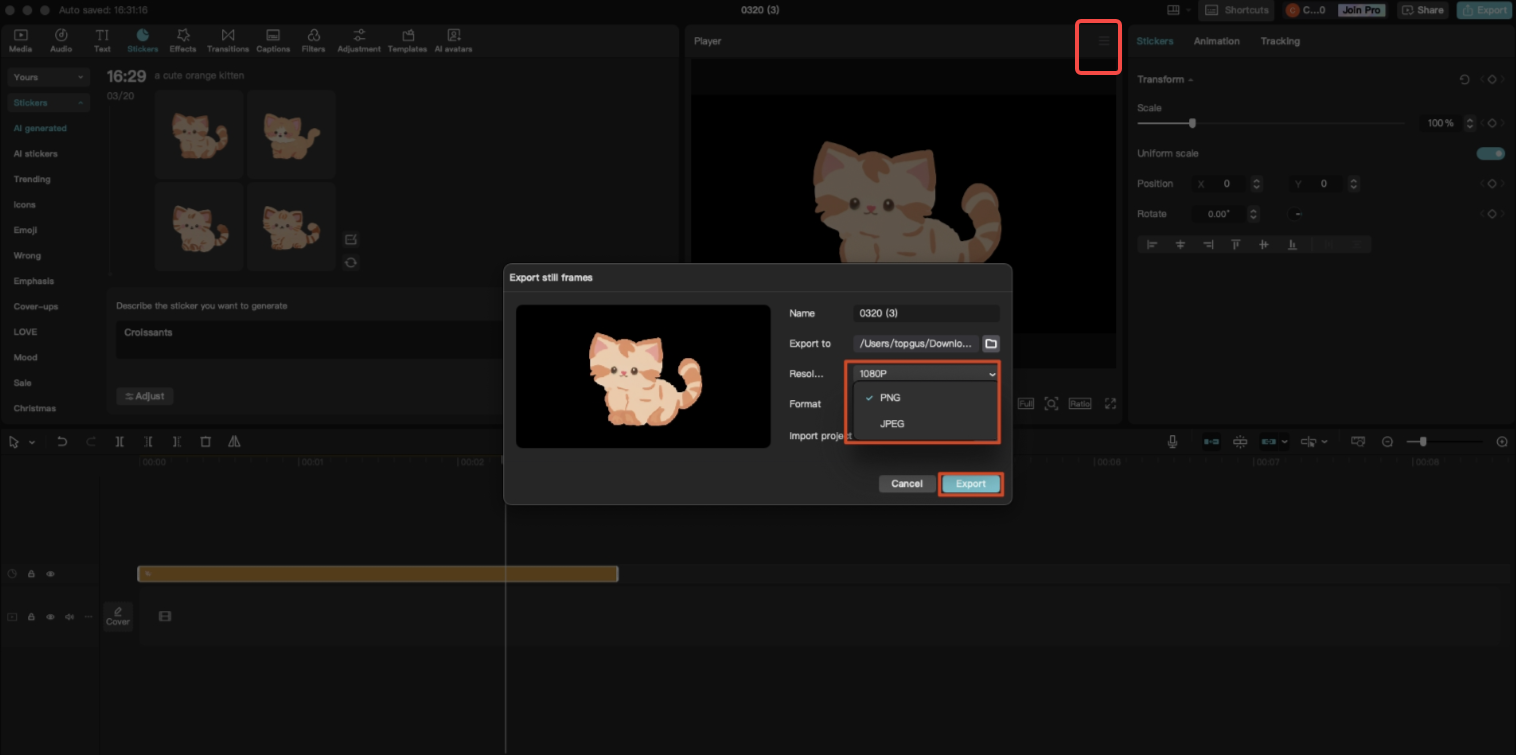Screen dimensions: 1516x755
Task: Click the microphone record voiceover icon
Action: click(x=1172, y=441)
